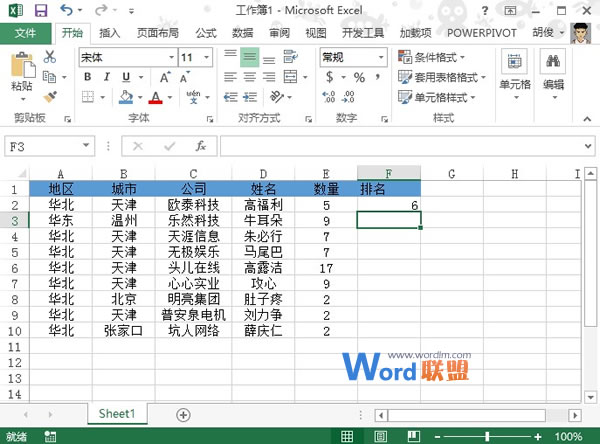This screenshot has width=600, height=444.
Task: Click the merge and center icon
Action: pyautogui.click(x=290, y=77)
